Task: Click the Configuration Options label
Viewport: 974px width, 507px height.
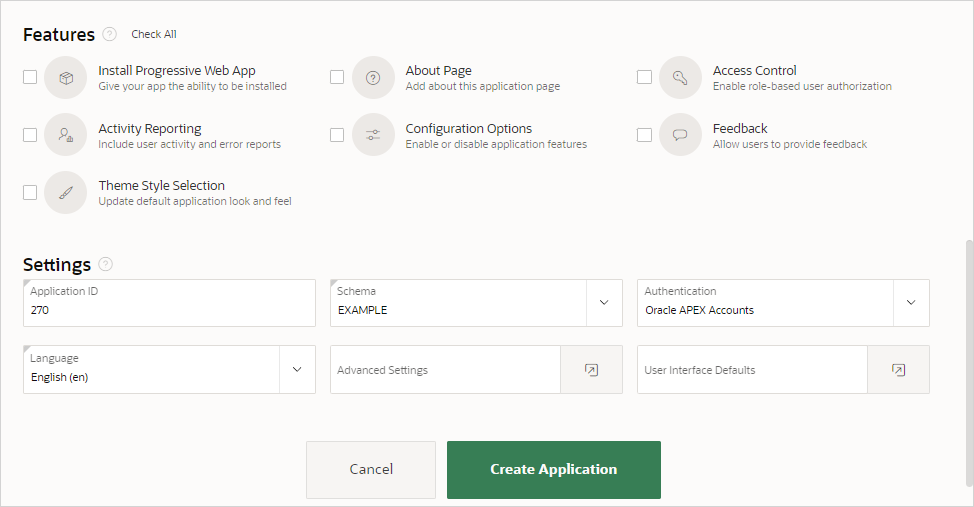Action: pos(468,129)
